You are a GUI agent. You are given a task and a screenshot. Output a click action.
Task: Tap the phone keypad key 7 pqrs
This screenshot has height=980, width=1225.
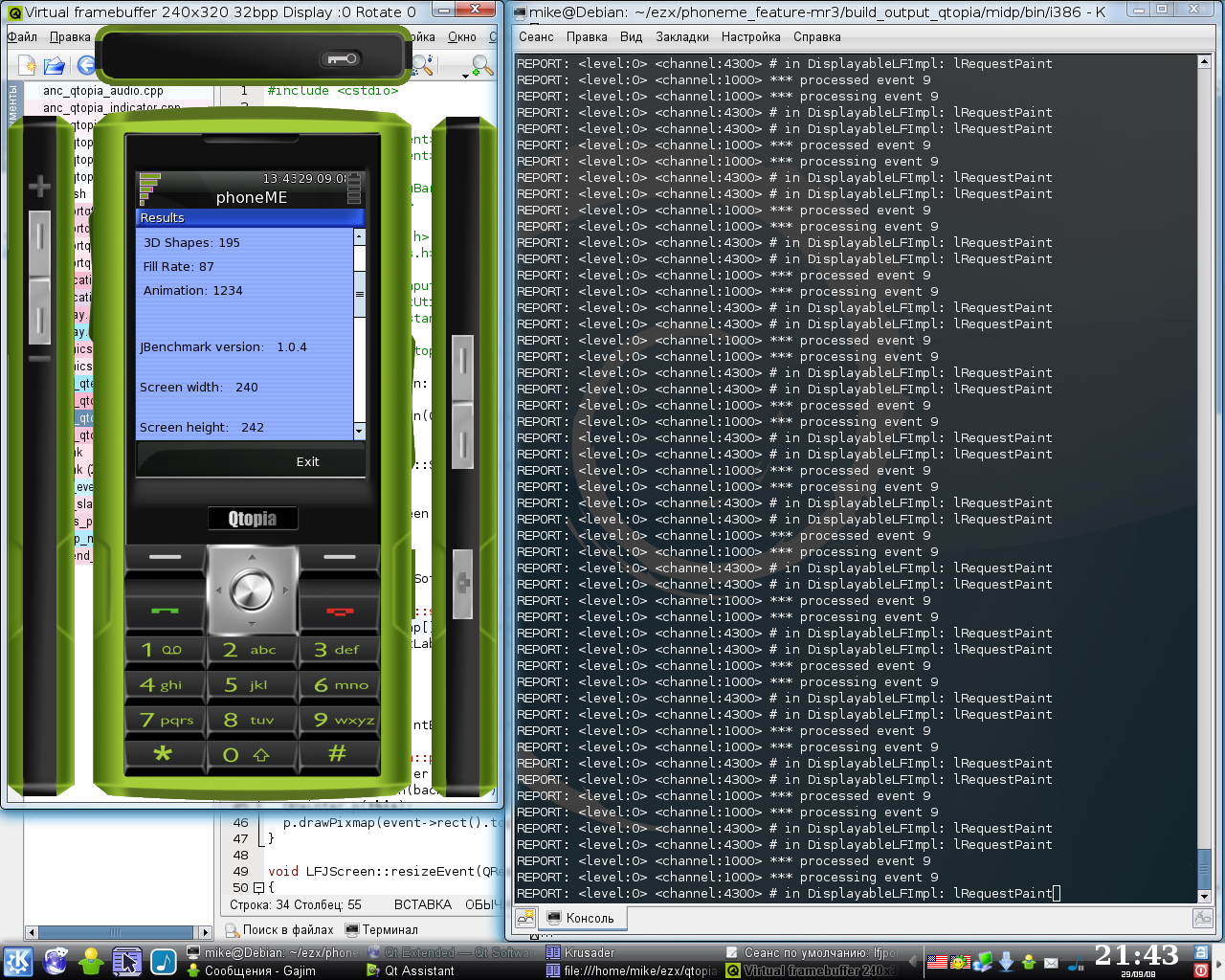pos(165,720)
